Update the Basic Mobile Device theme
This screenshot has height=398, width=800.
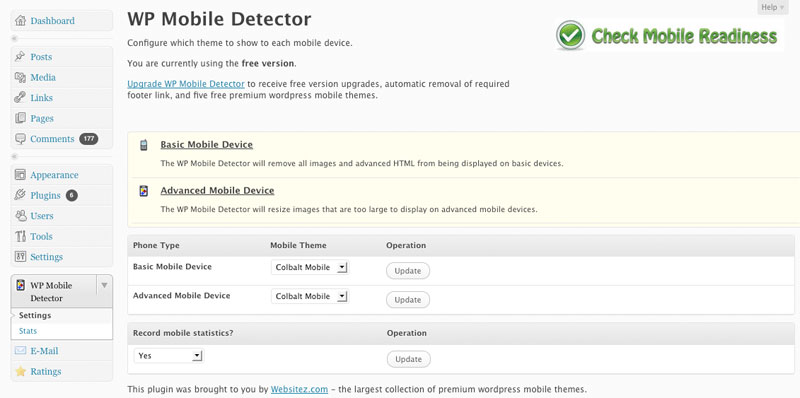click(x=408, y=271)
